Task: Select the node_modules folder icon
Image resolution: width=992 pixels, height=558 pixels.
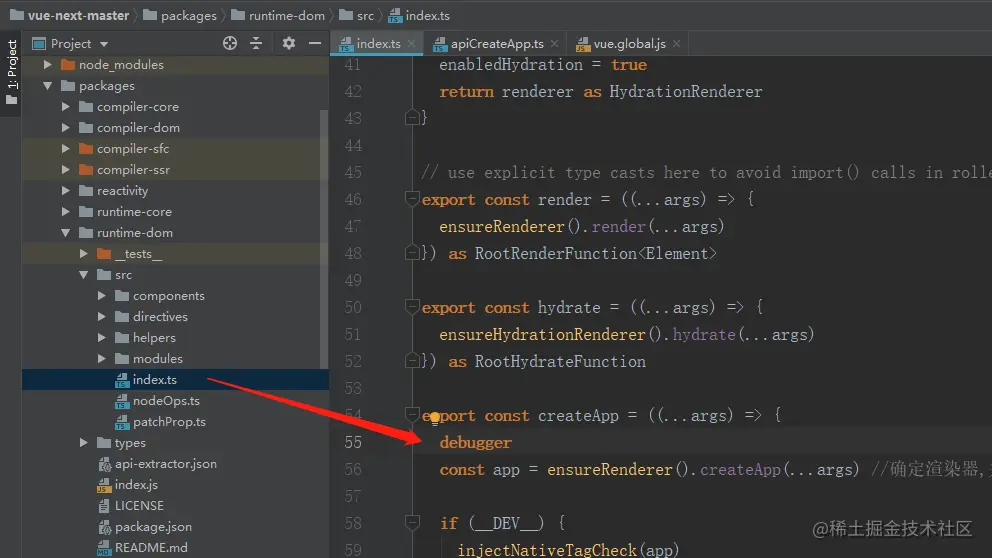Action: coord(68,65)
